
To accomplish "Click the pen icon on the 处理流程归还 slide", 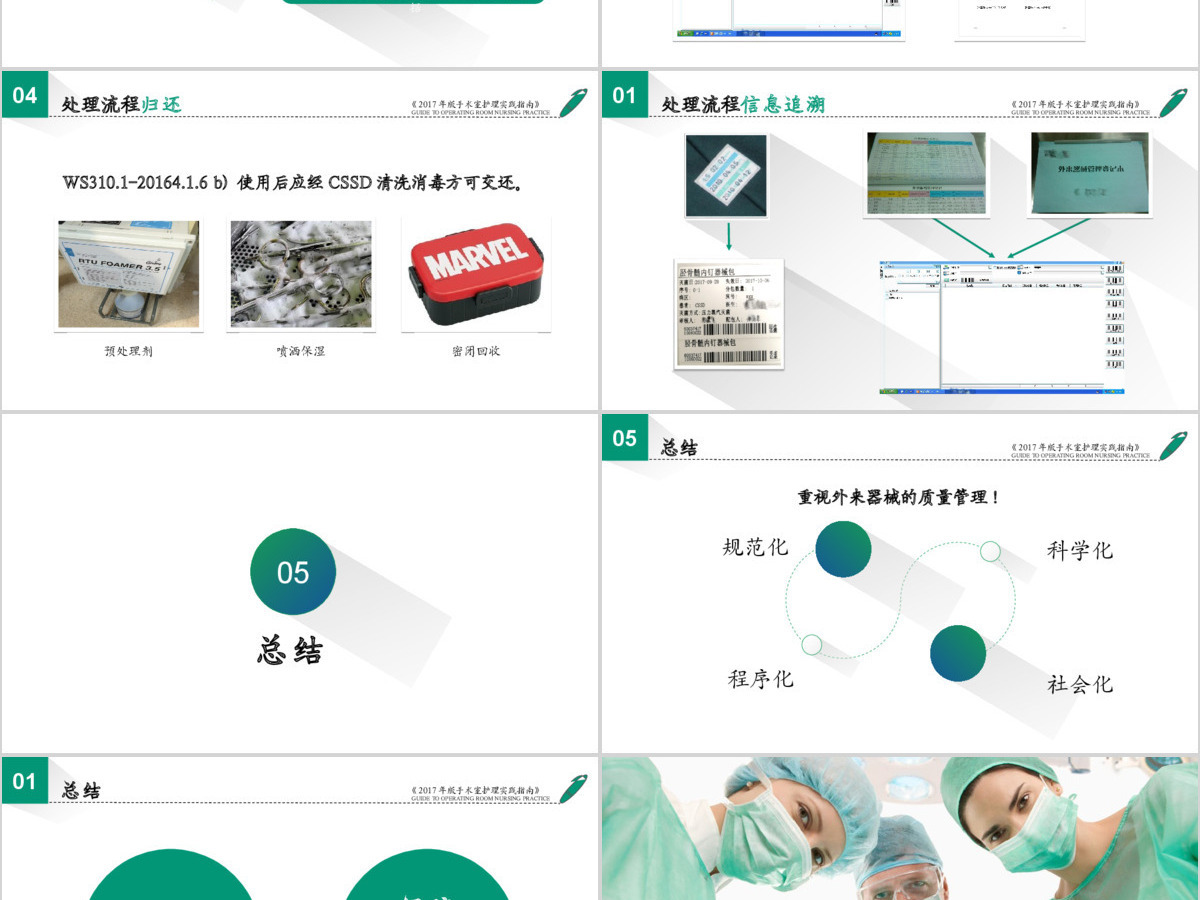I will click(573, 103).
